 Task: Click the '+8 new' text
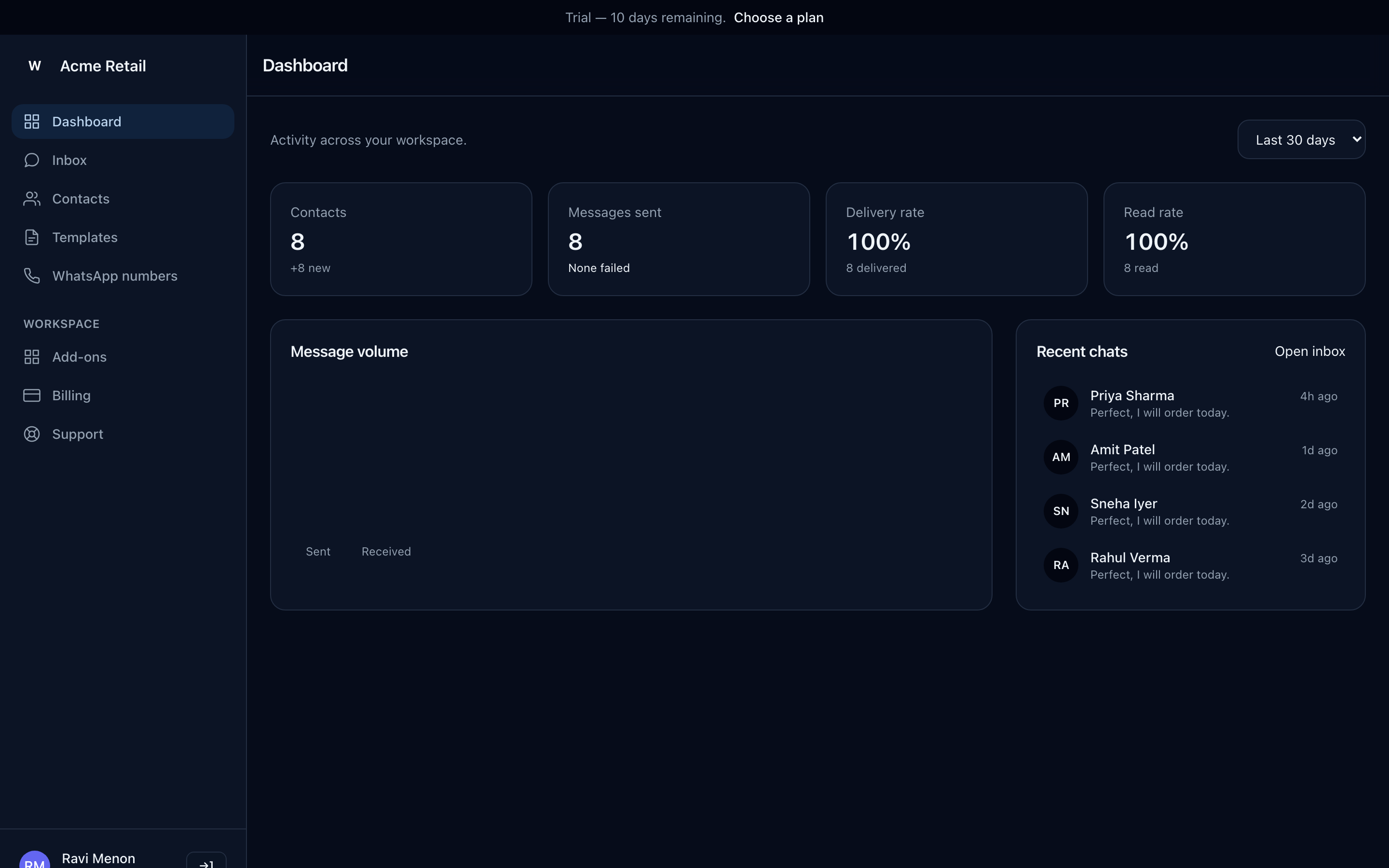pyautogui.click(x=311, y=268)
